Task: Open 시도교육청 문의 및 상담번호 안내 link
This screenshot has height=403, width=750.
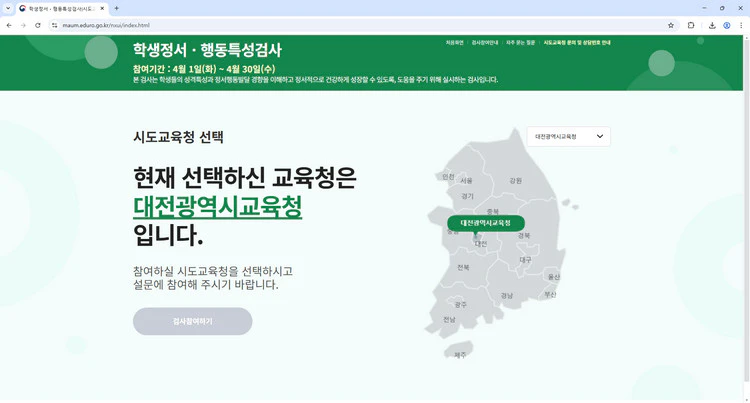Action: point(577,43)
